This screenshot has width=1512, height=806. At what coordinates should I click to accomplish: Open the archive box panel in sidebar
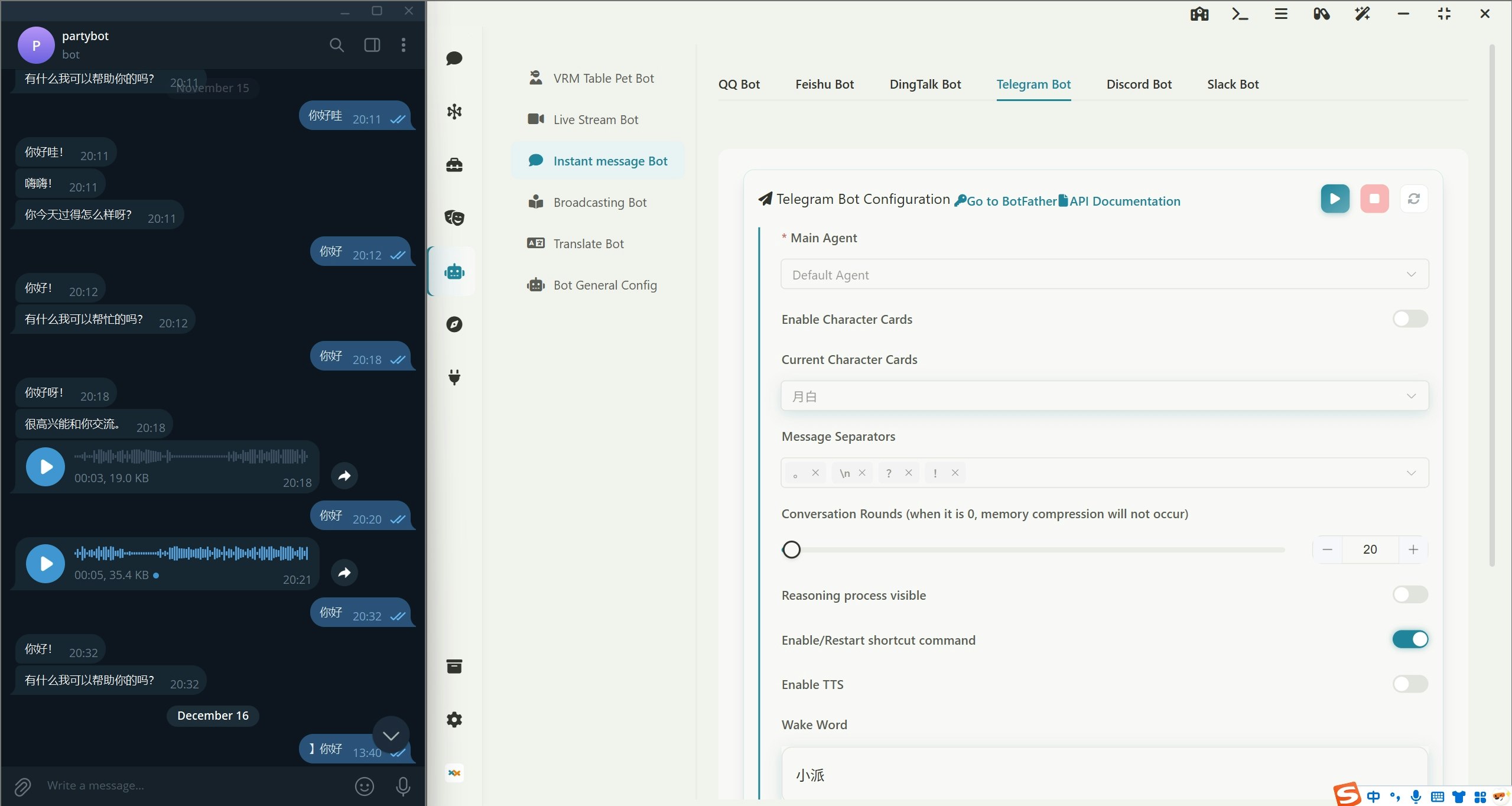[x=454, y=666]
